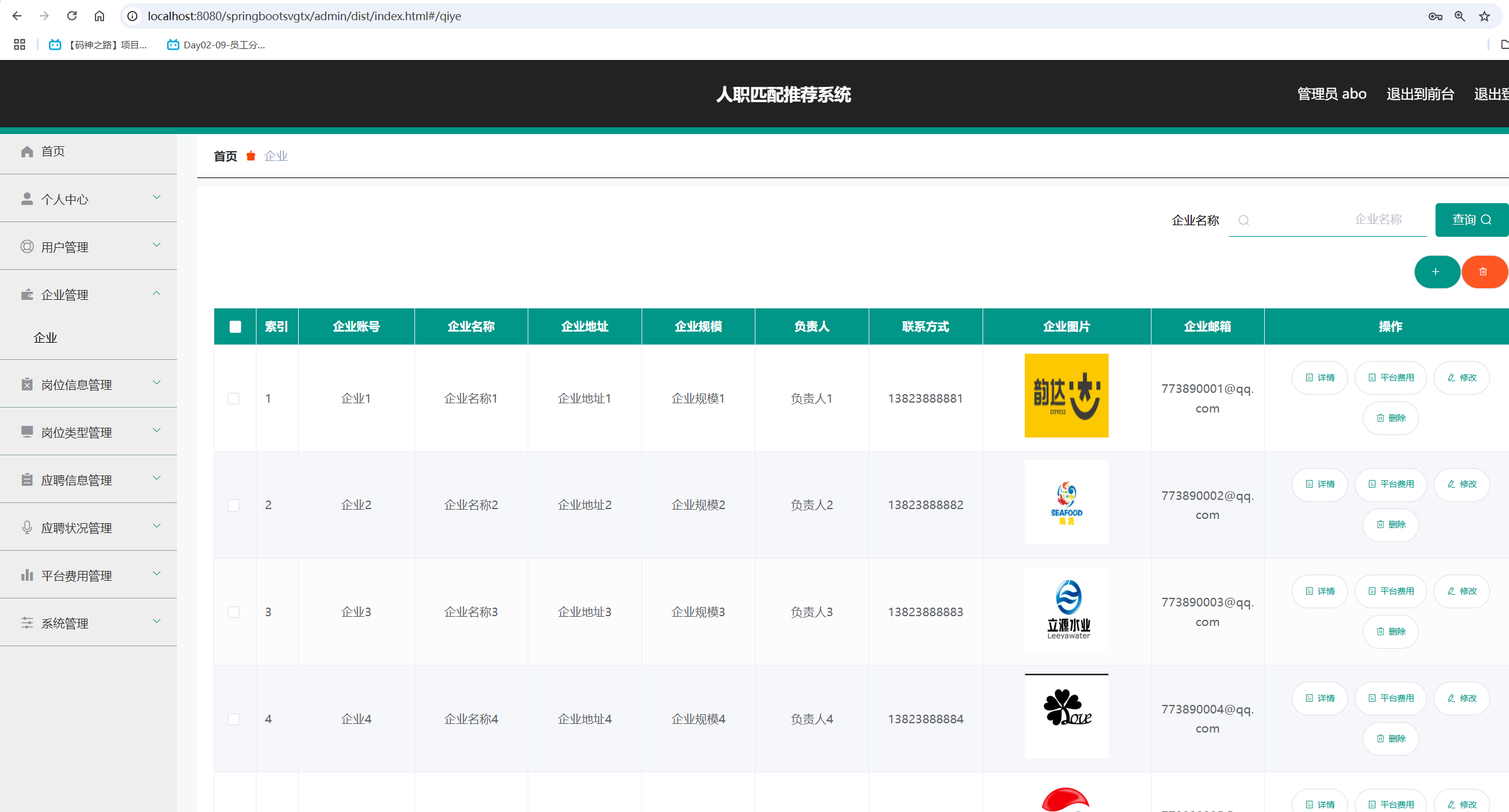Click the SEAFOOD logo image thumbnail
Viewport: 1509px width, 812px height.
(x=1066, y=502)
